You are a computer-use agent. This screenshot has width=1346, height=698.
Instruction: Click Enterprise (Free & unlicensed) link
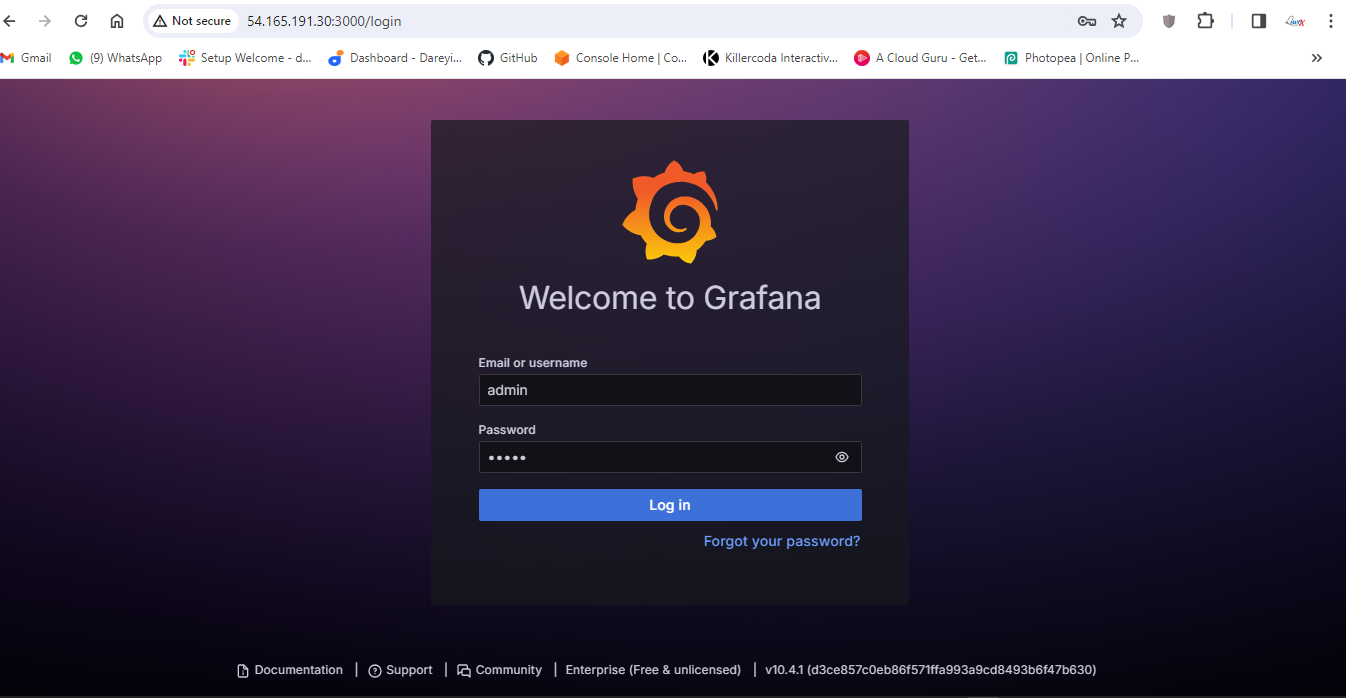[x=653, y=670]
